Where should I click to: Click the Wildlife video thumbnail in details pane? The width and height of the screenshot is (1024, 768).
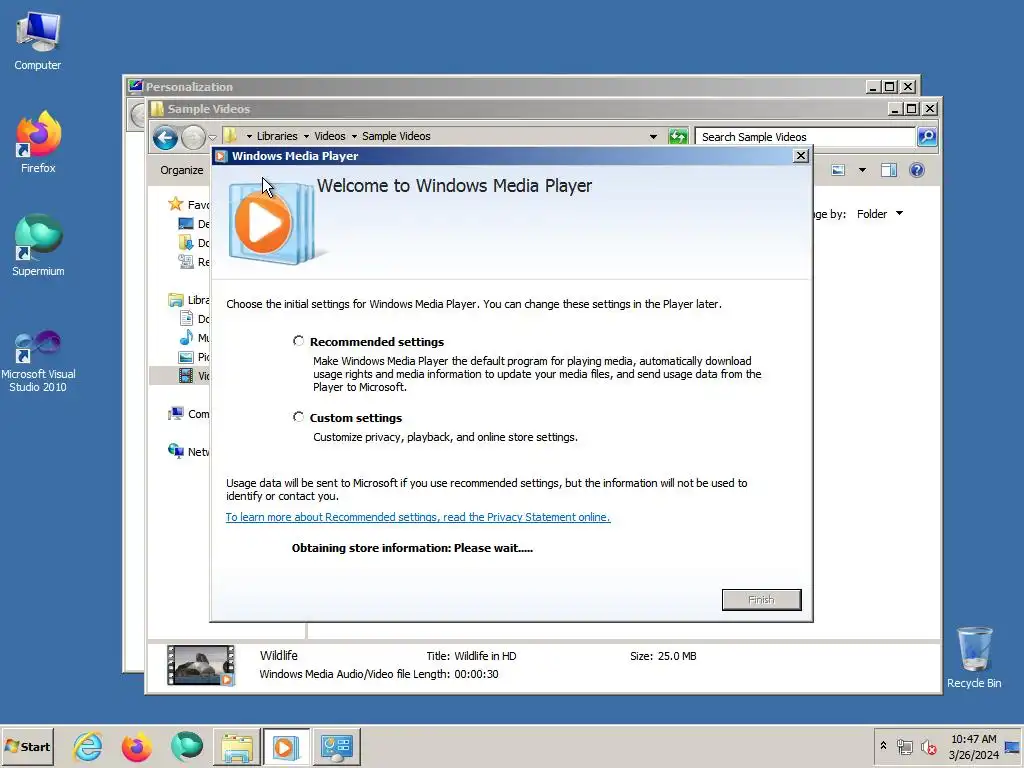200,665
